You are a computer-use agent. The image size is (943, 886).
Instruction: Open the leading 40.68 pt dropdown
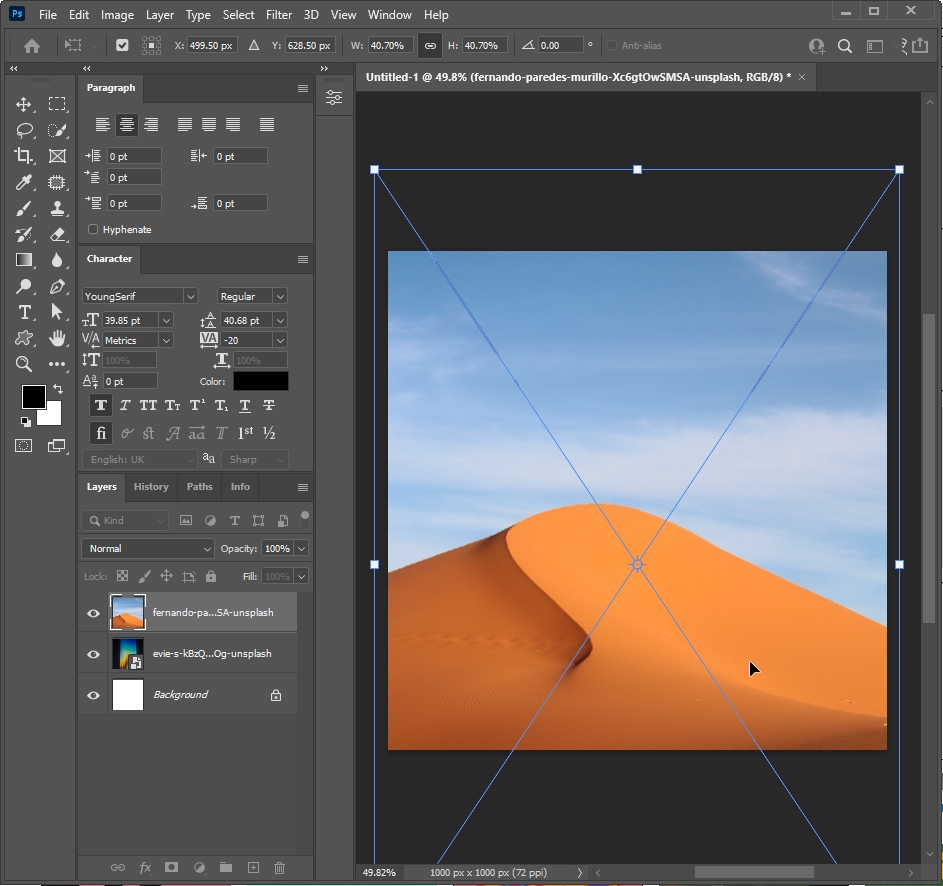tap(280, 321)
